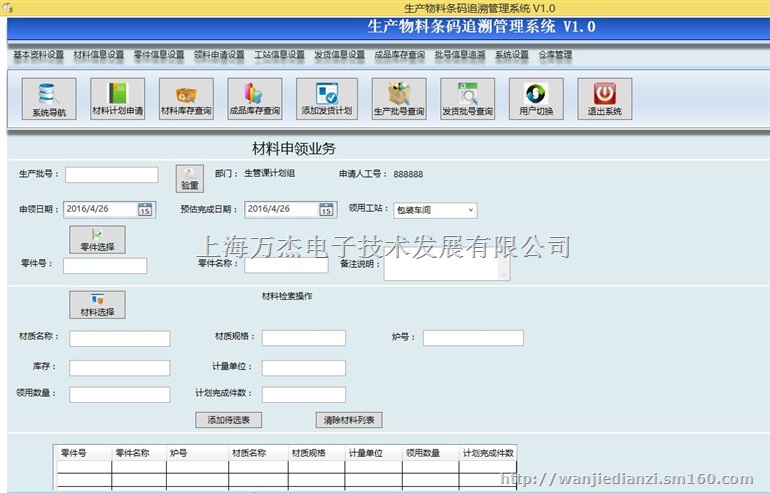Click the 零件选择 button

97,240
